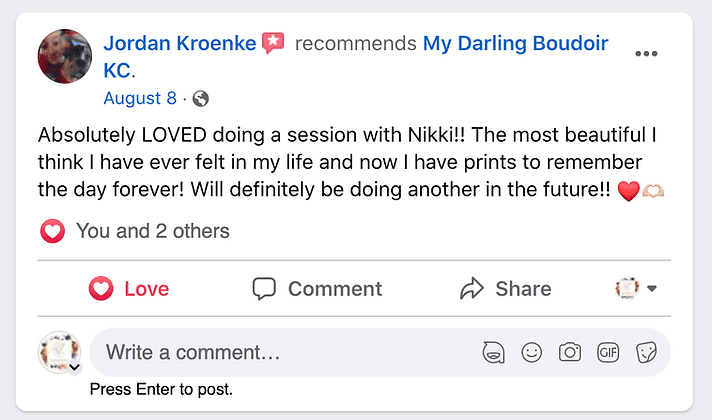Screen dimensions: 712x420
Task: Open the sticker picker in comment box
Action: (x=646, y=352)
